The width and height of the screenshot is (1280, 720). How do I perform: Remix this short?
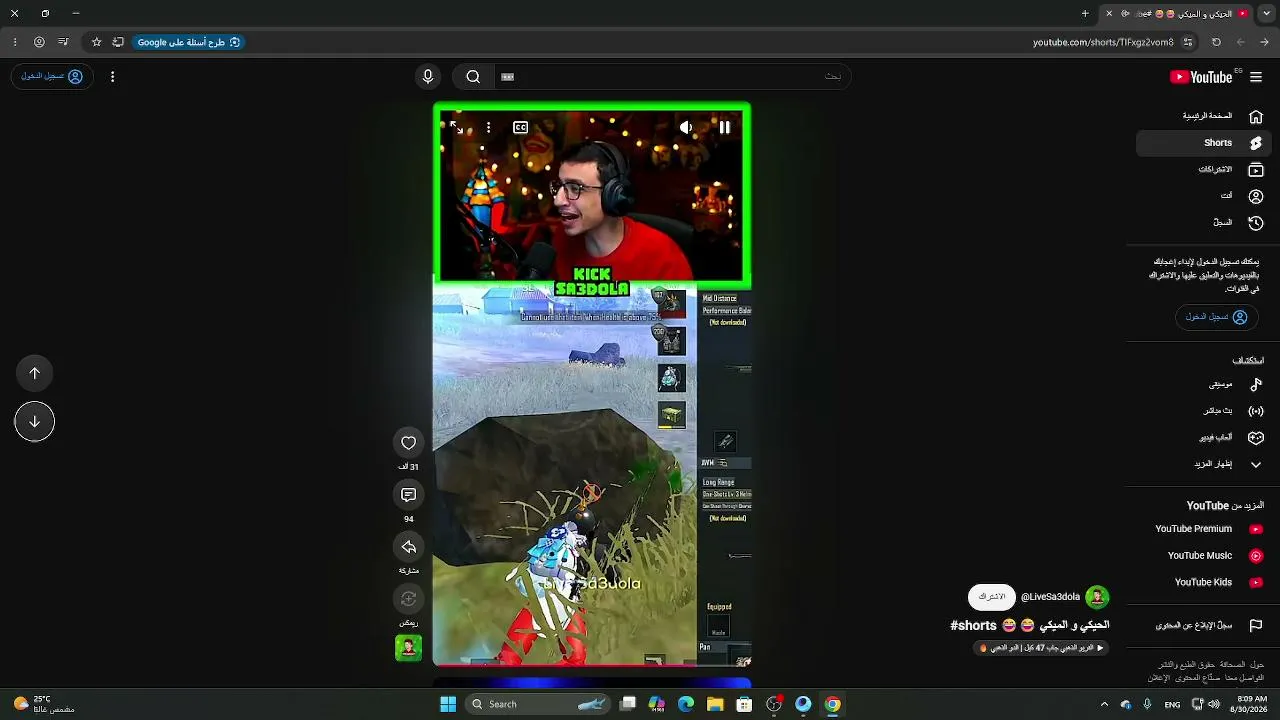pos(408,599)
